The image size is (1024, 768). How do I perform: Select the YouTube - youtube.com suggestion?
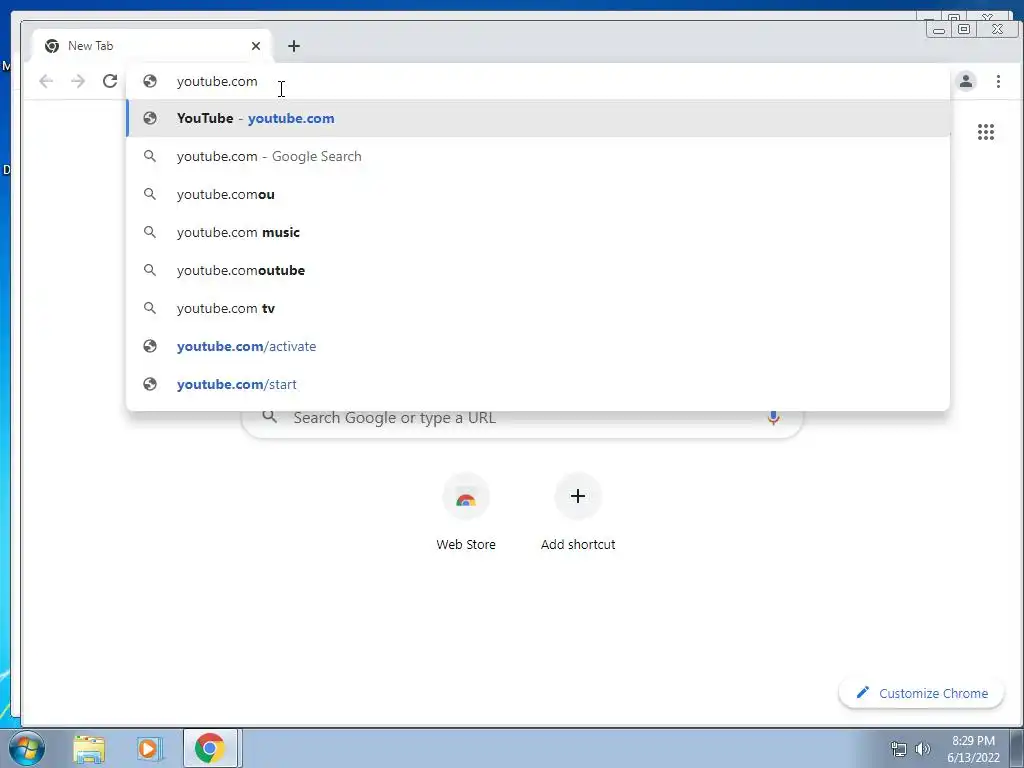[538, 118]
